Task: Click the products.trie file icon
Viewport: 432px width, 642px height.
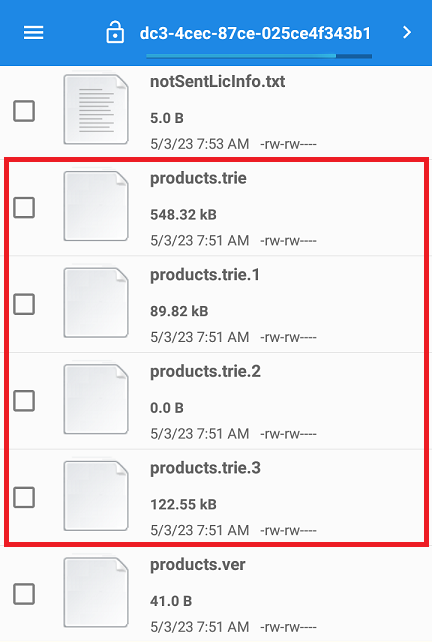Action: [96, 206]
